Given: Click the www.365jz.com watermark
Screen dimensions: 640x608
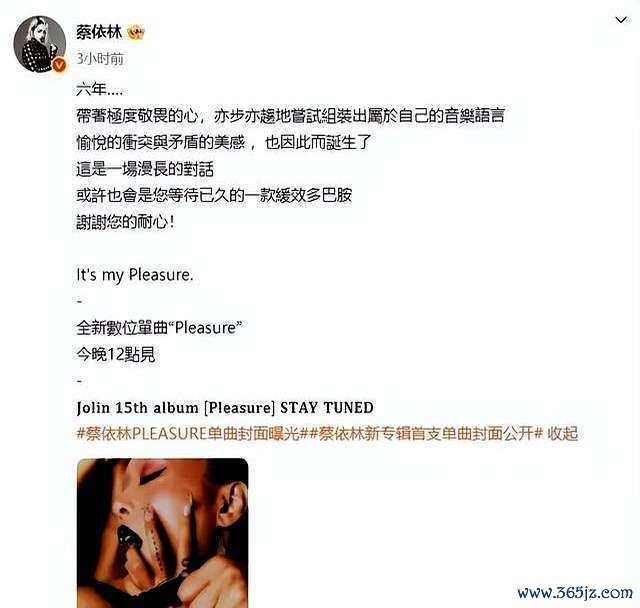Looking at the screenshot, I should pos(575,592).
